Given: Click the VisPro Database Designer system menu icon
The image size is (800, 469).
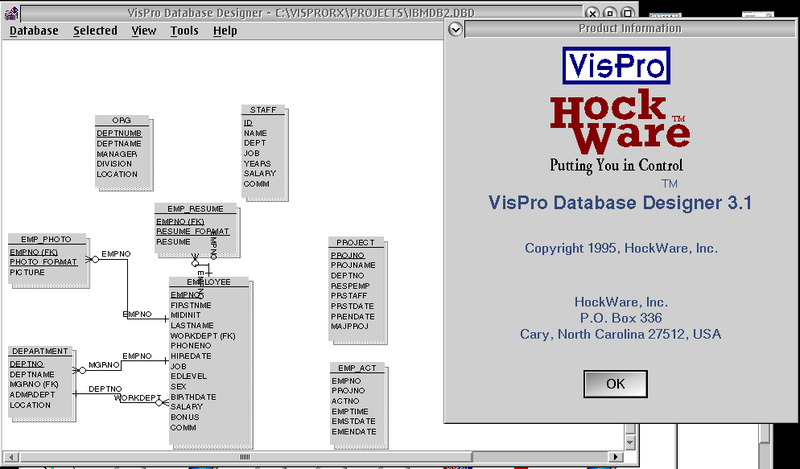Looking at the screenshot, I should tap(11, 13).
